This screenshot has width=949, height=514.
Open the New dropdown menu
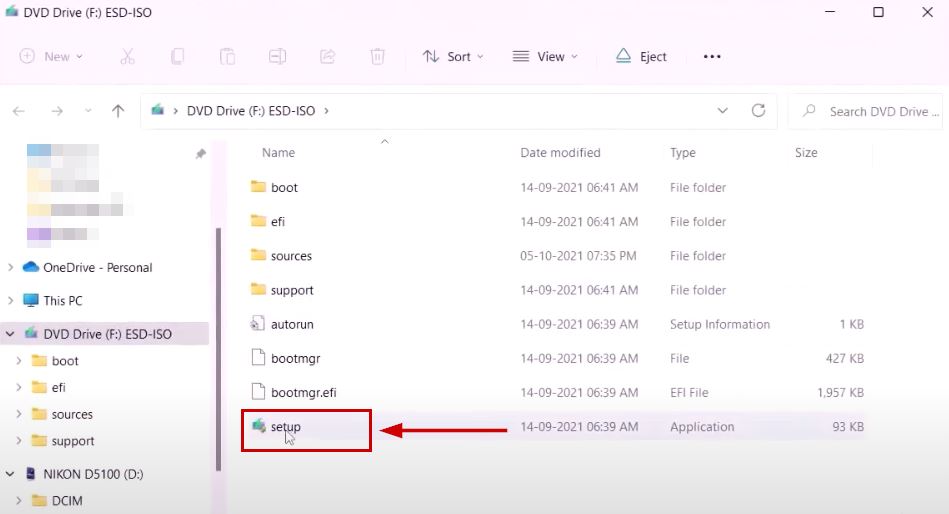tap(51, 56)
